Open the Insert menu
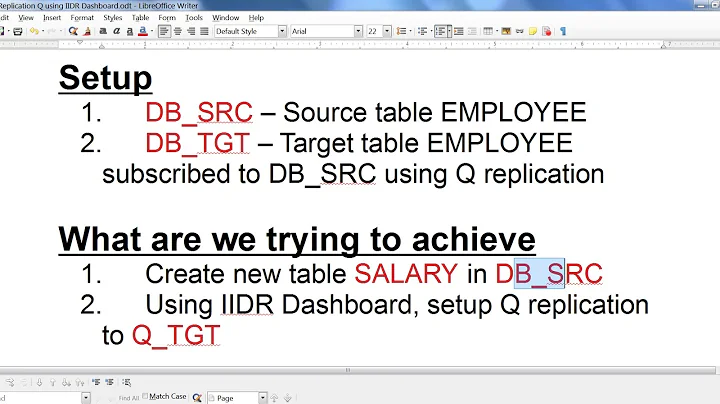This screenshot has height=404, width=720. [52, 17]
